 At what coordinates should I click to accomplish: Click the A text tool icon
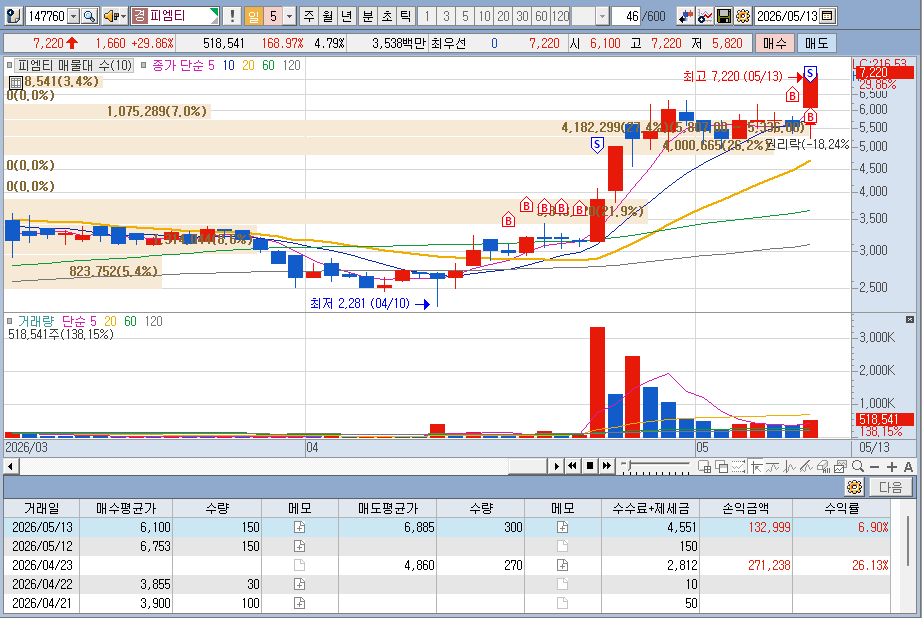(908, 466)
